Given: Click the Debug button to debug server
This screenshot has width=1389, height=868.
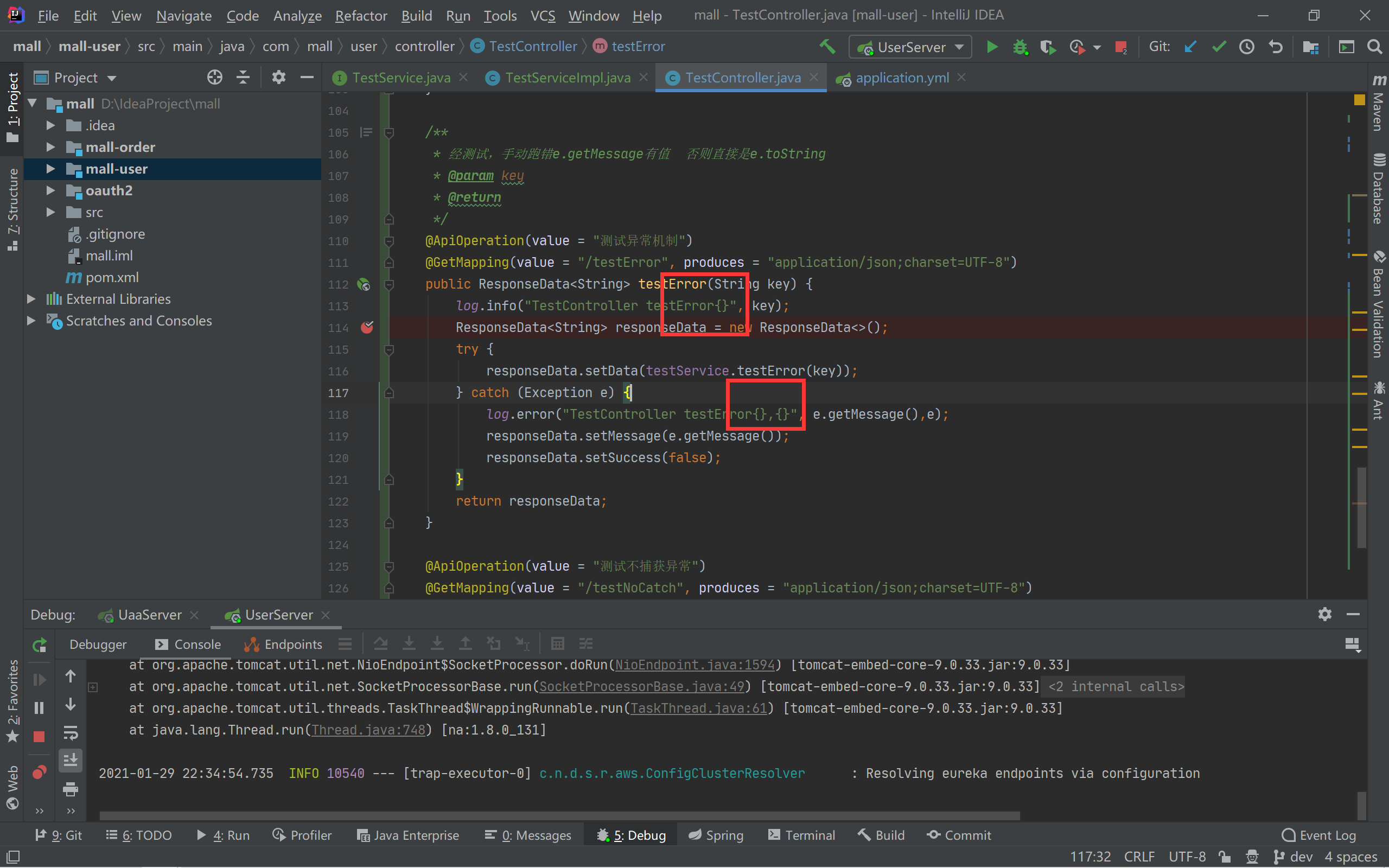Looking at the screenshot, I should (x=1019, y=47).
